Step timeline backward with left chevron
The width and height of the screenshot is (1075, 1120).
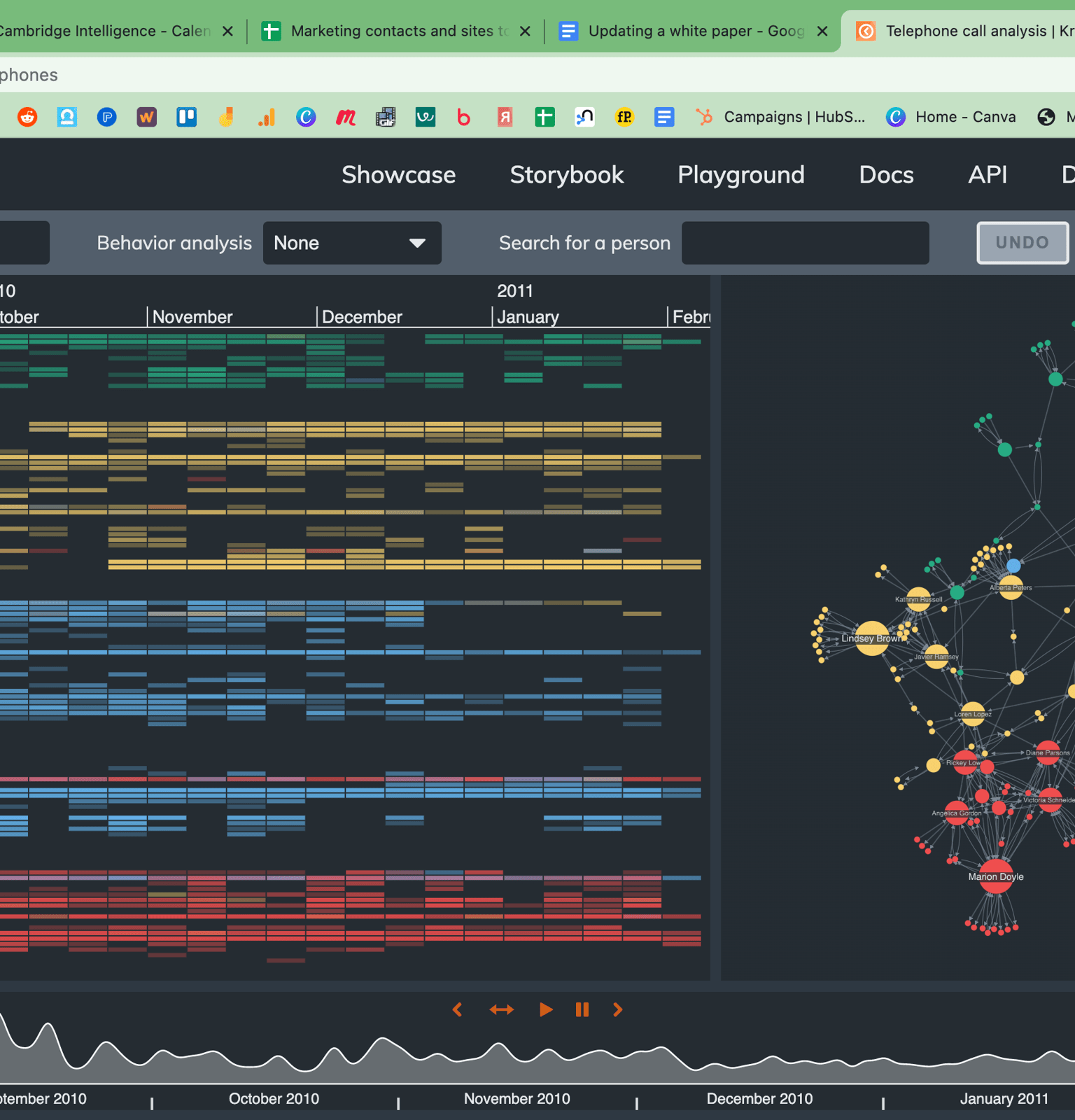[x=458, y=1009]
